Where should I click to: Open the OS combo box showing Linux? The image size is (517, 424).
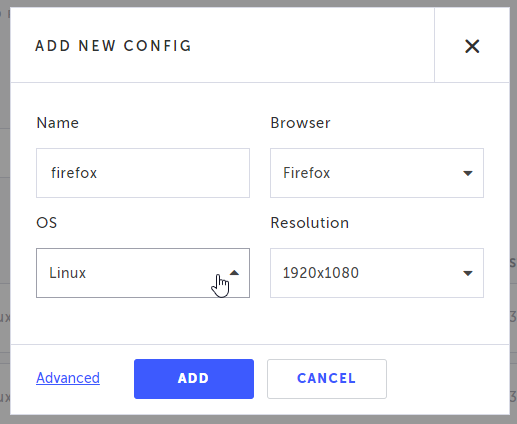click(143, 273)
